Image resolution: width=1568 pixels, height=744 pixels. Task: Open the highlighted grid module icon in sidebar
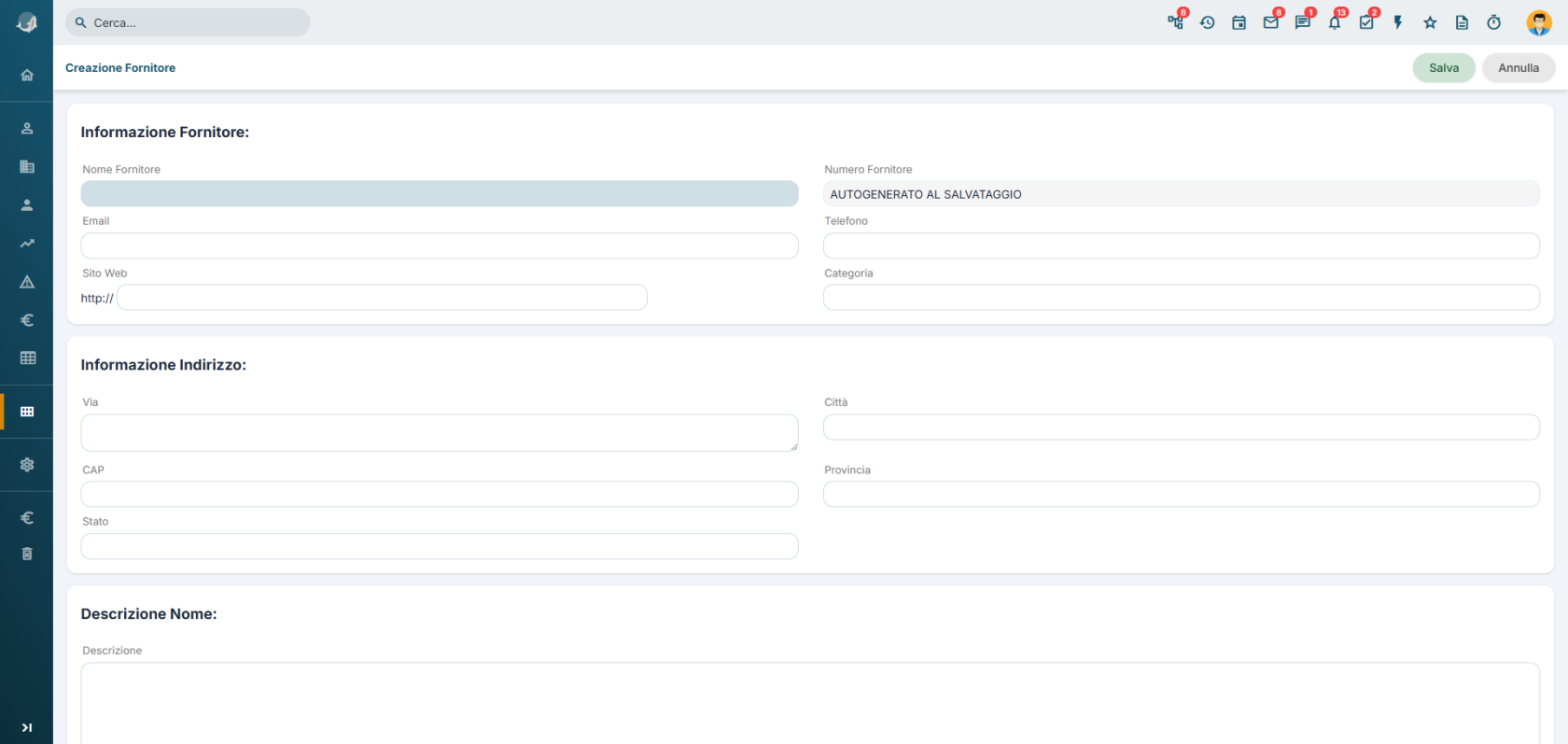[x=27, y=412]
